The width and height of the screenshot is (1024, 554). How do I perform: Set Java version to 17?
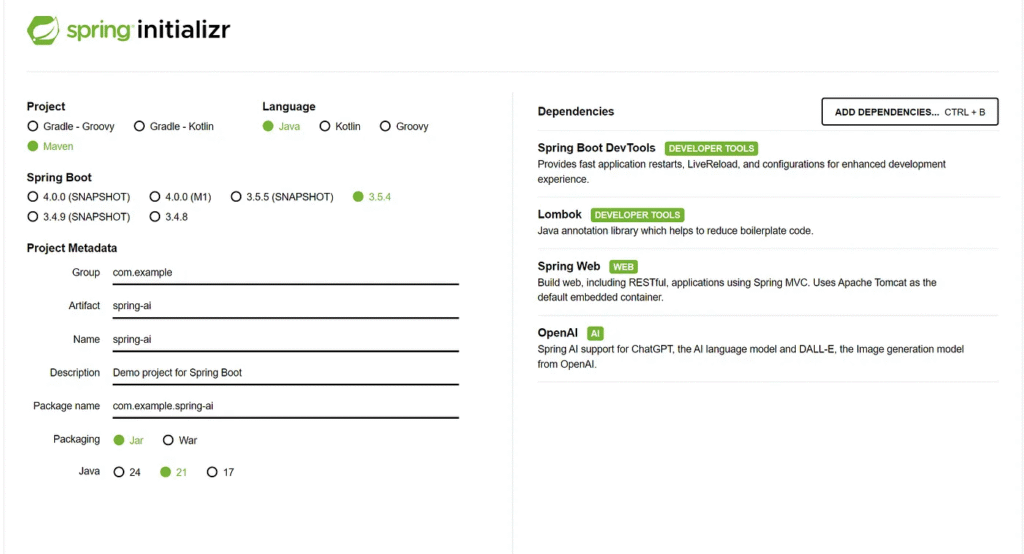[x=212, y=472]
